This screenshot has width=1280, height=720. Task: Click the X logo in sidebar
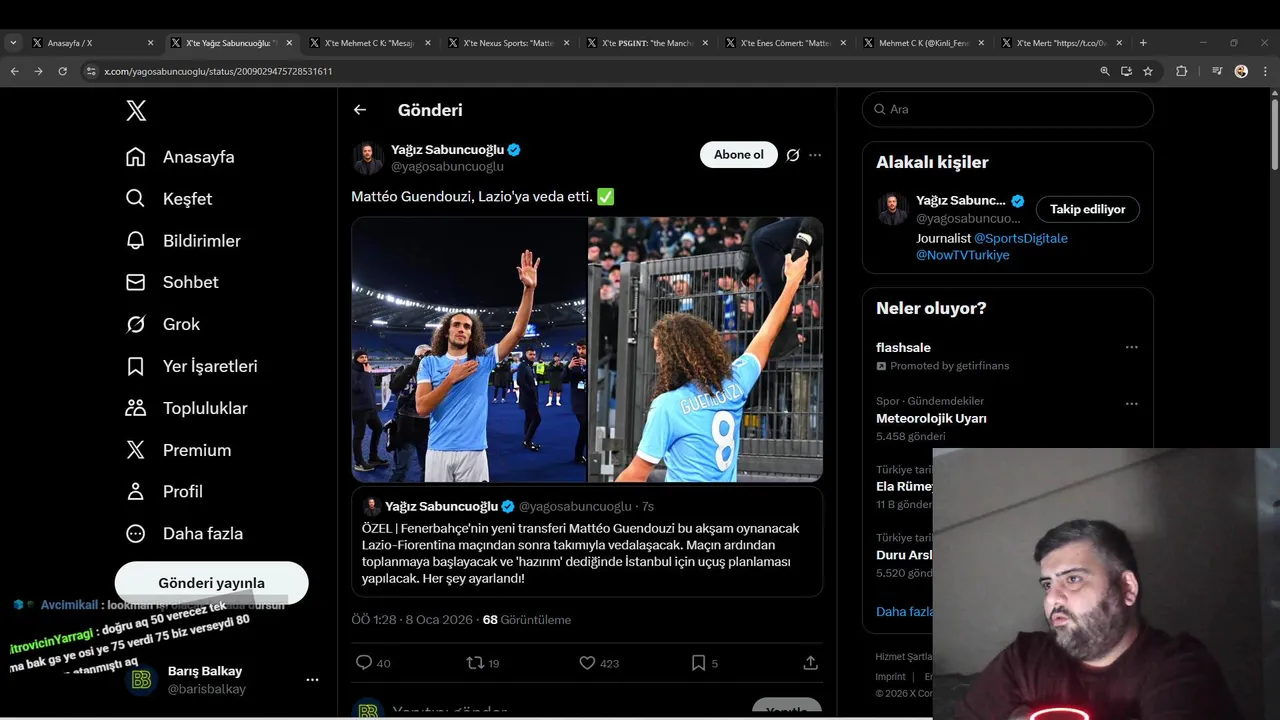coord(136,111)
